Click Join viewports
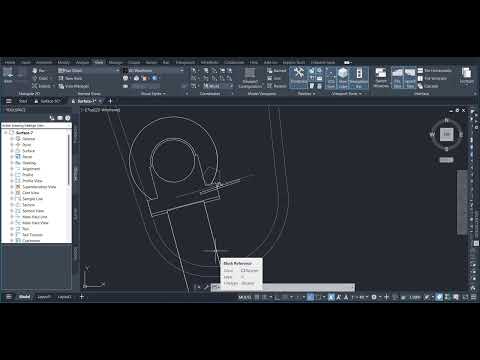The image size is (480, 360). (x=274, y=78)
